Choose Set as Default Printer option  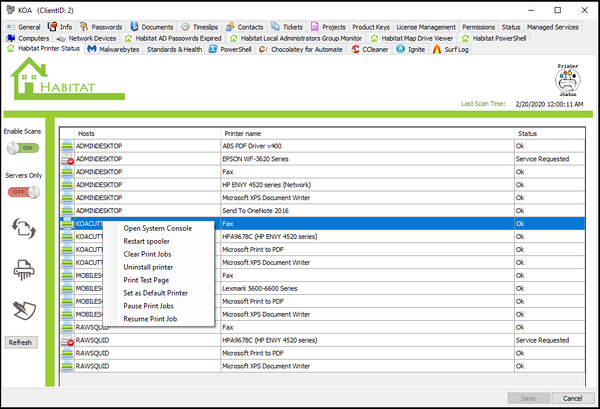[155, 293]
